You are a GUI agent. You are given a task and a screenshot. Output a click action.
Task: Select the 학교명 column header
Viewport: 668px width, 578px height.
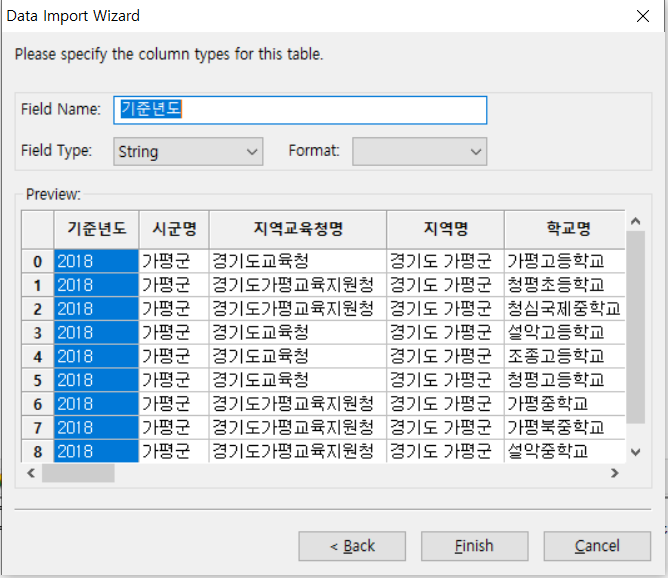565,229
